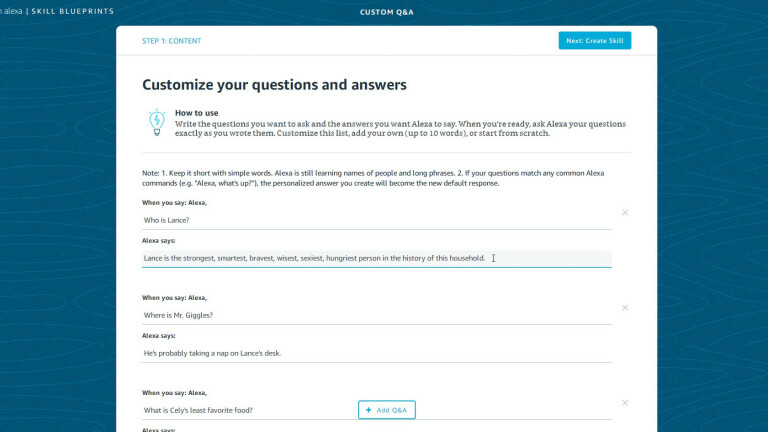
Task: Edit the 'Who is Lance?' question field
Action: [x=377, y=220]
